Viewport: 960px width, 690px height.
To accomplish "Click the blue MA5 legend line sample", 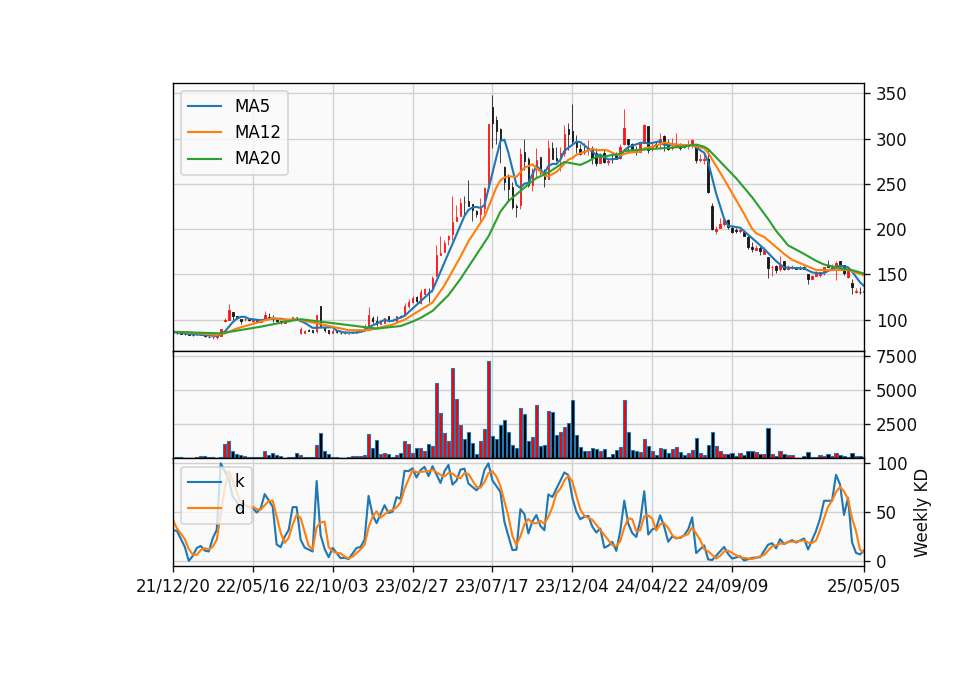I will pos(204,106).
